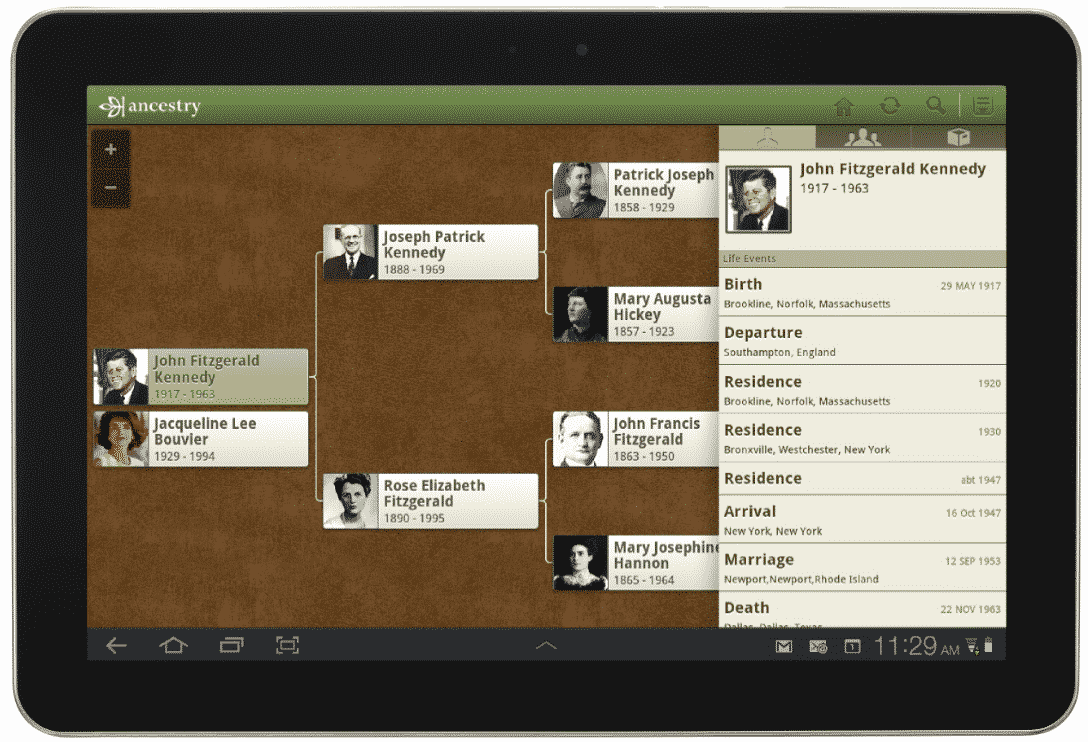Open the Gmail notification icon

(x=784, y=647)
